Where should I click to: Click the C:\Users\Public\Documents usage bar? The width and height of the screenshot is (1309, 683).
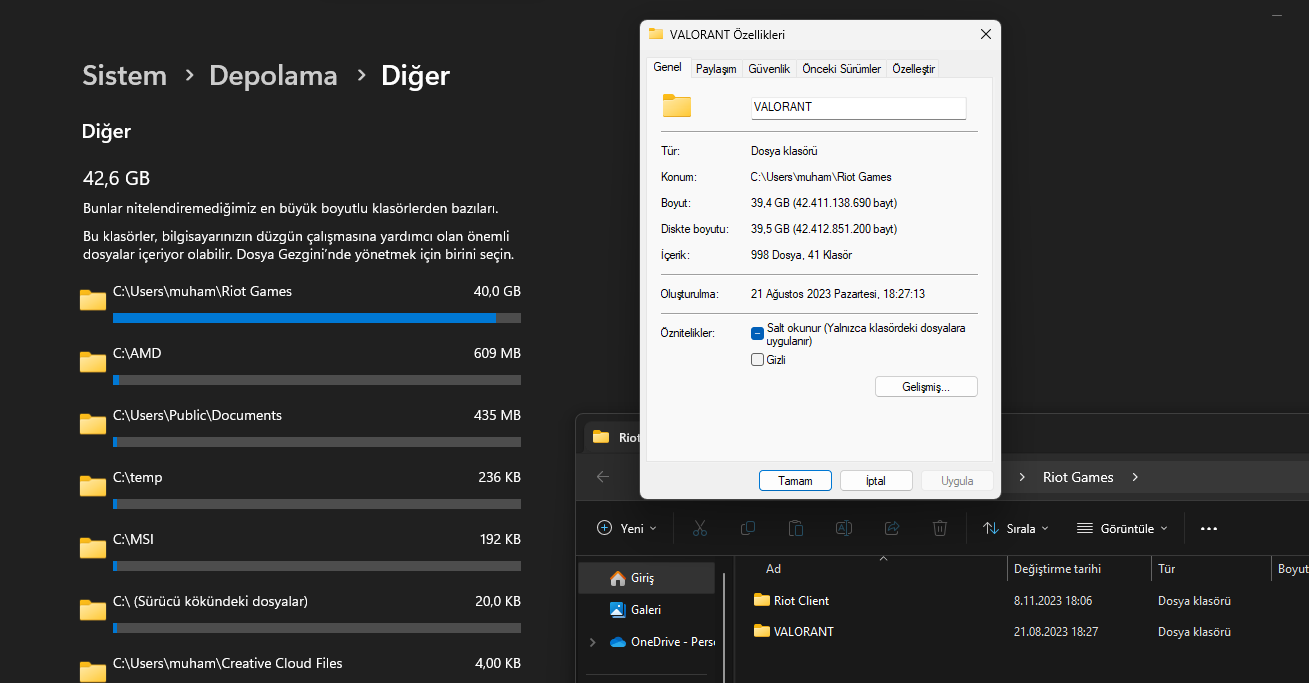pyautogui.click(x=317, y=442)
